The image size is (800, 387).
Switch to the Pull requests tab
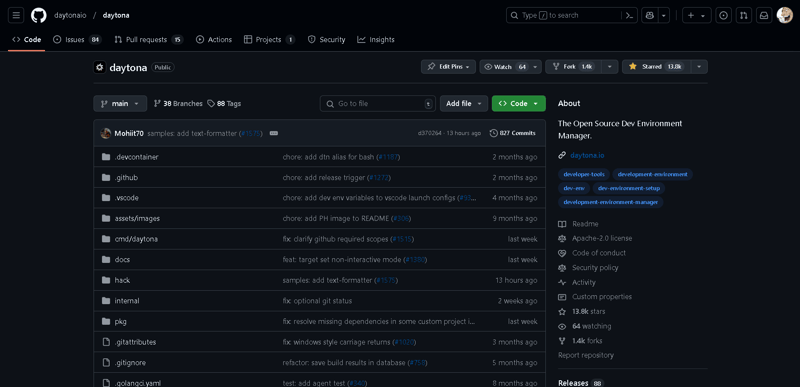(x=148, y=39)
